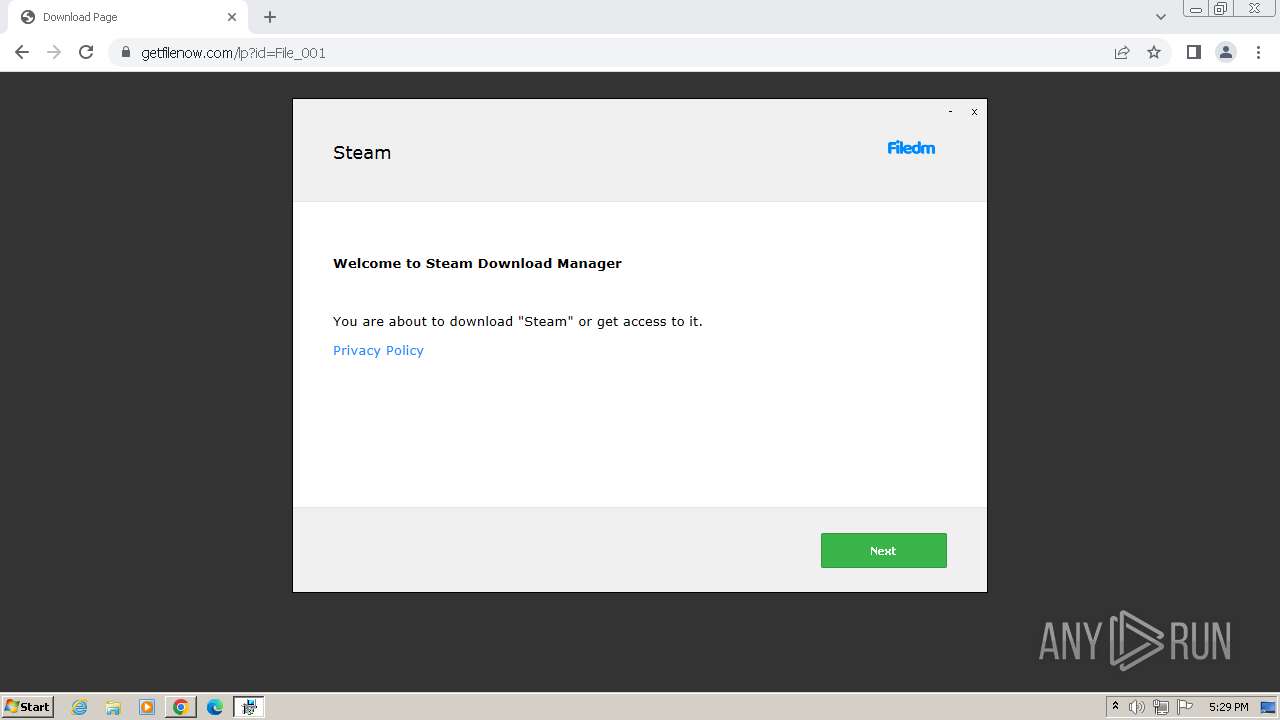This screenshot has width=1280, height=720.
Task: Open Windows Media Player from taskbar
Action: point(147,707)
